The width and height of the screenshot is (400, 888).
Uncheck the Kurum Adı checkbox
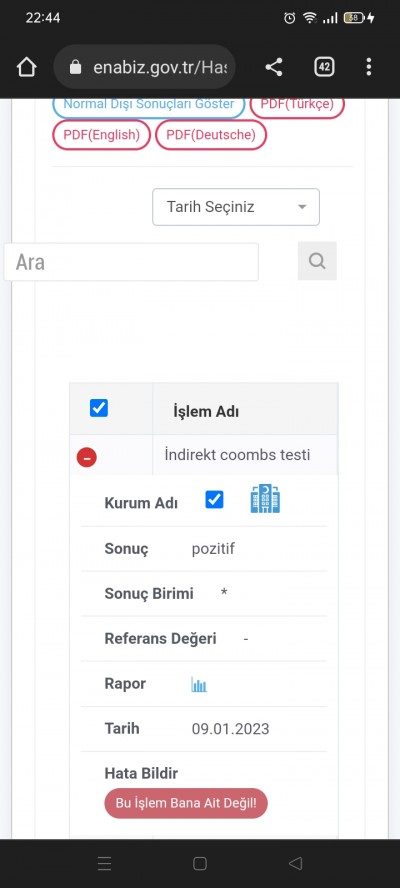(x=214, y=500)
